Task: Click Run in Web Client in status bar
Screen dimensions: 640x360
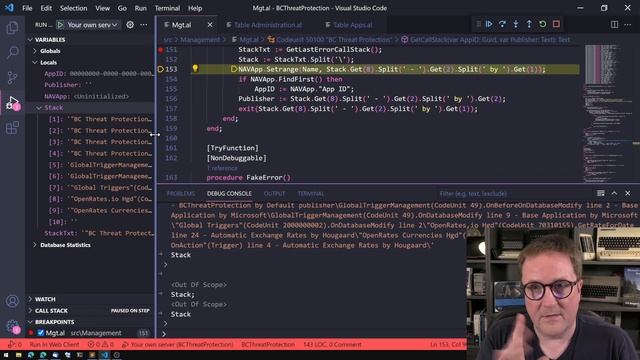Action: (54, 344)
